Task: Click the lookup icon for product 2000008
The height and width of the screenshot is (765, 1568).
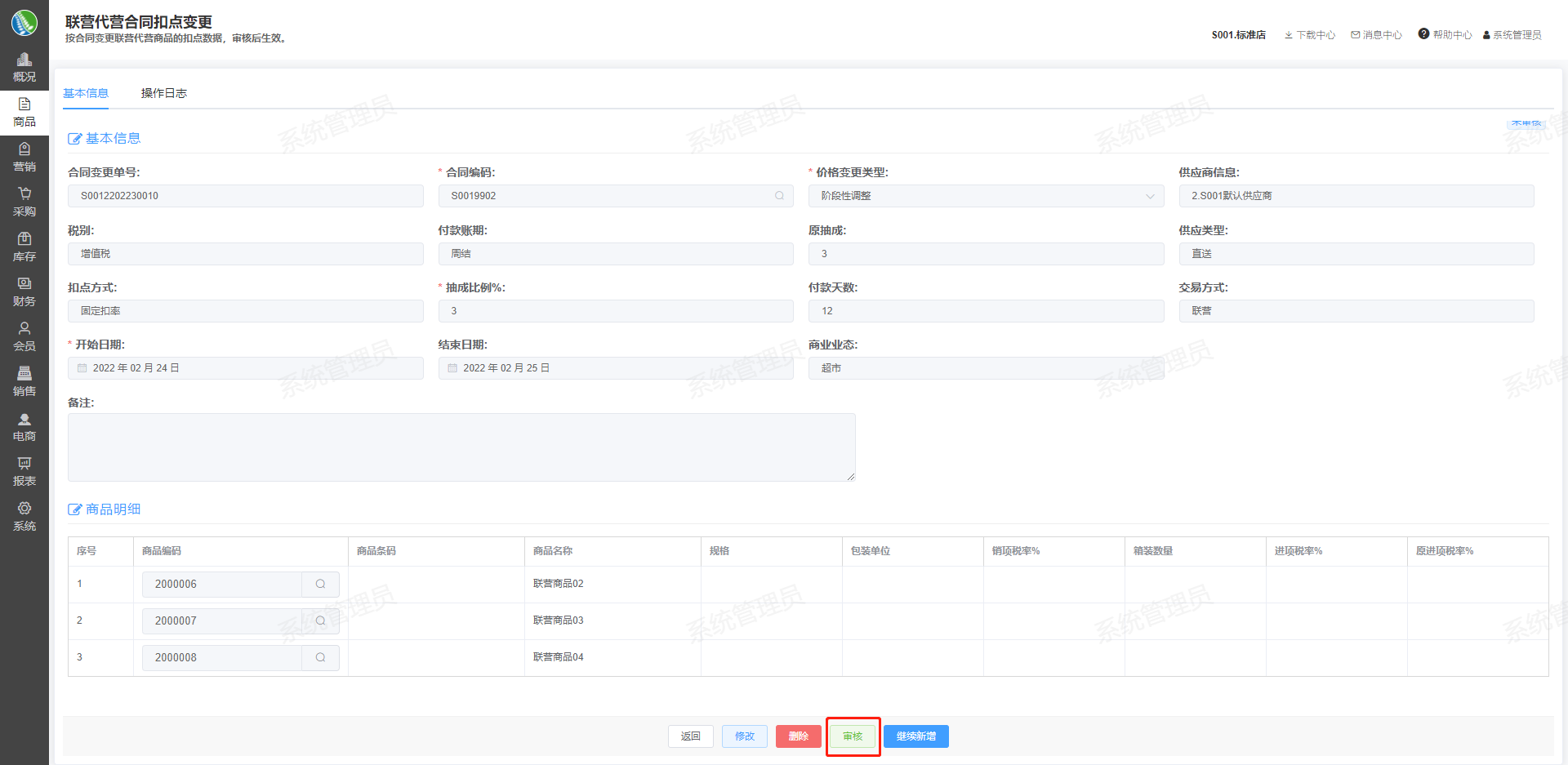Action: point(321,657)
